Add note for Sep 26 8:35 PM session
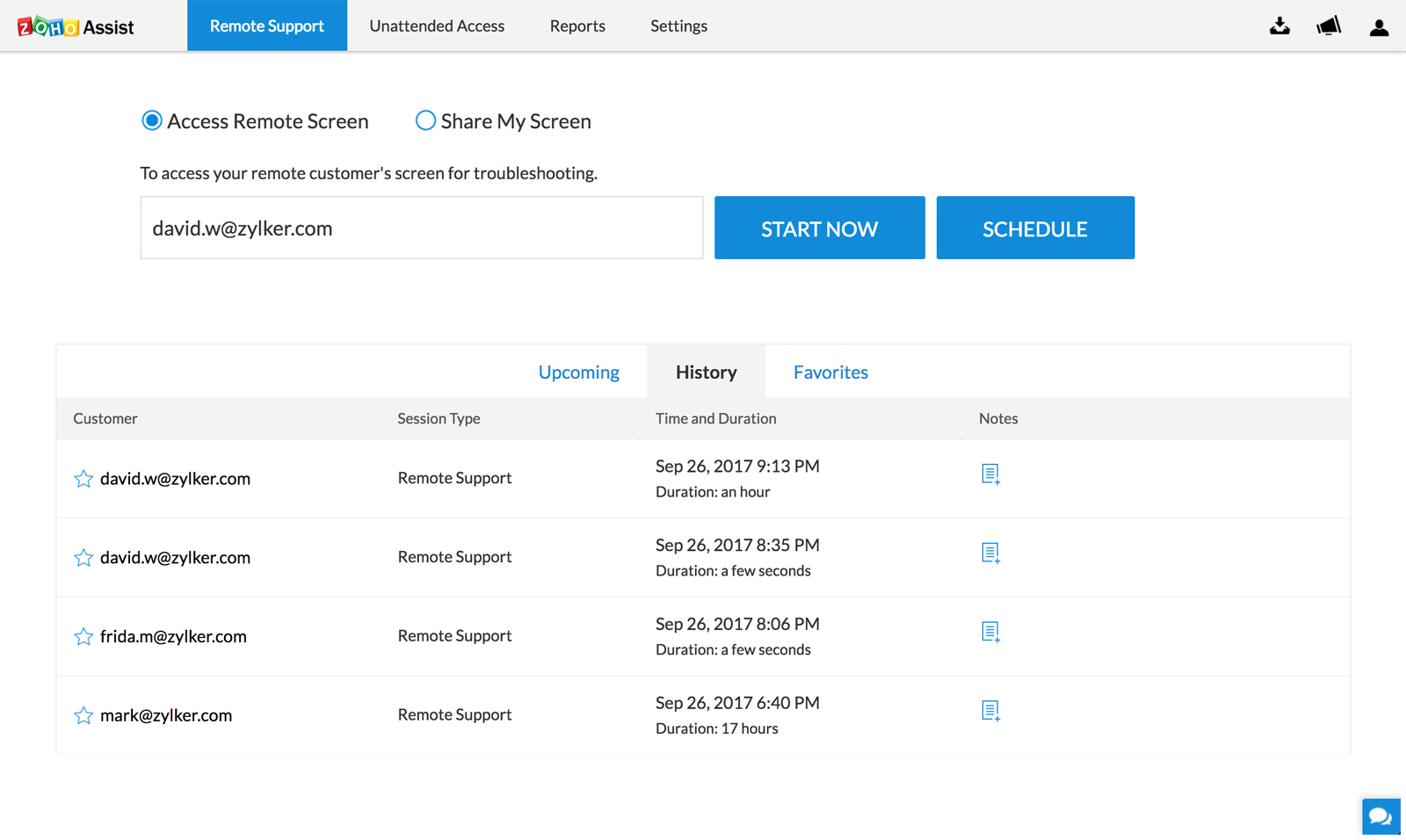The image size is (1406, 840). tap(990, 554)
